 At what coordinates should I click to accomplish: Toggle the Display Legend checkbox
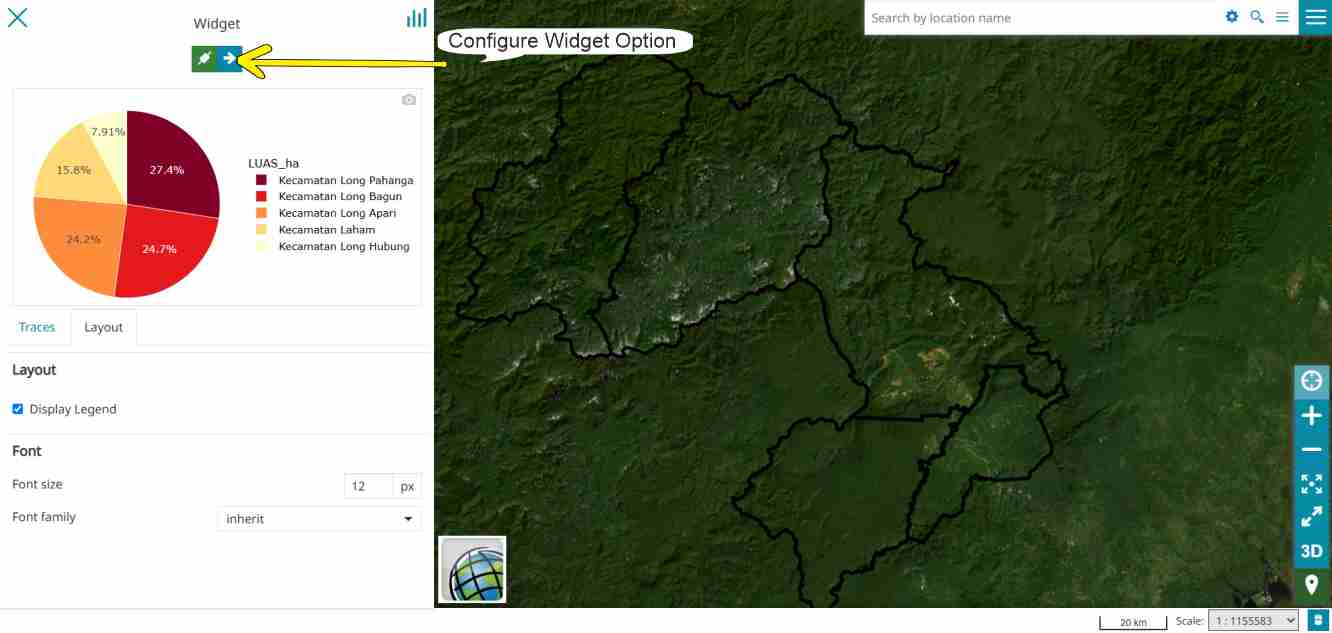tap(18, 409)
